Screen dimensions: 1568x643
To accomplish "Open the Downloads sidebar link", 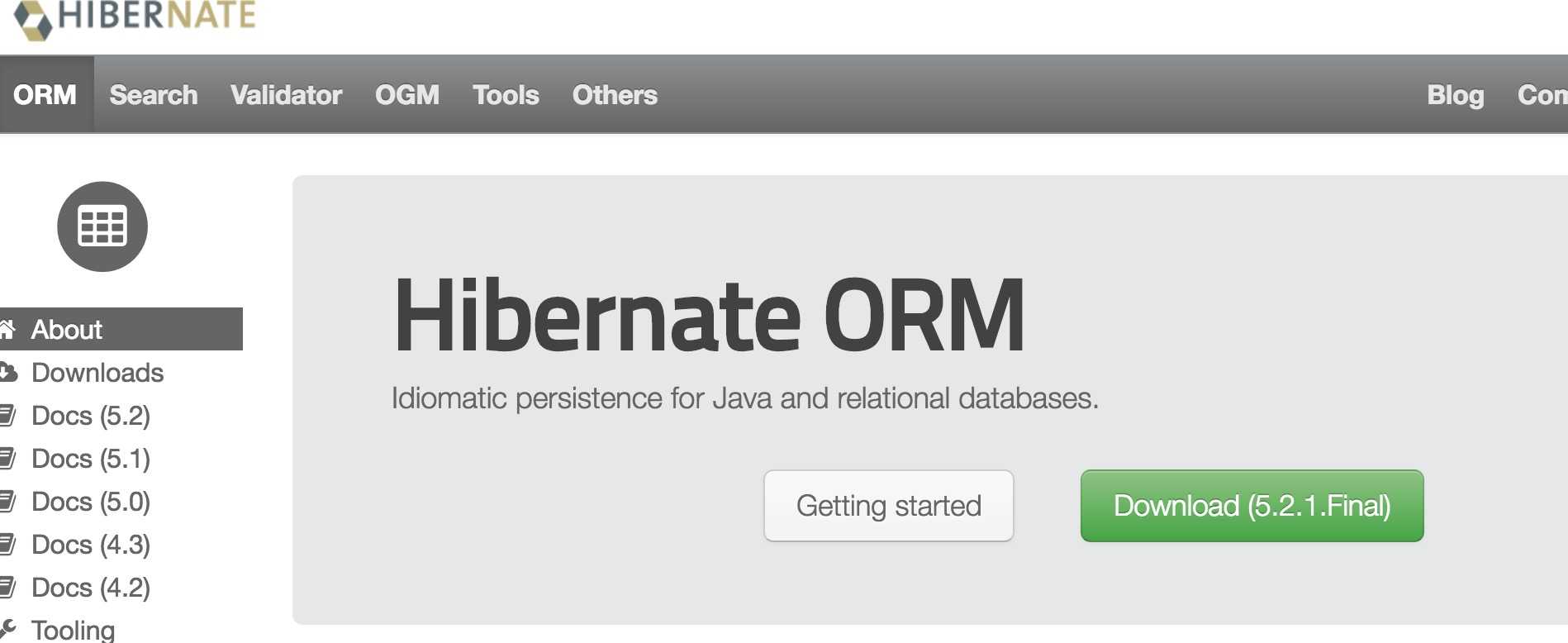I will click(x=97, y=373).
